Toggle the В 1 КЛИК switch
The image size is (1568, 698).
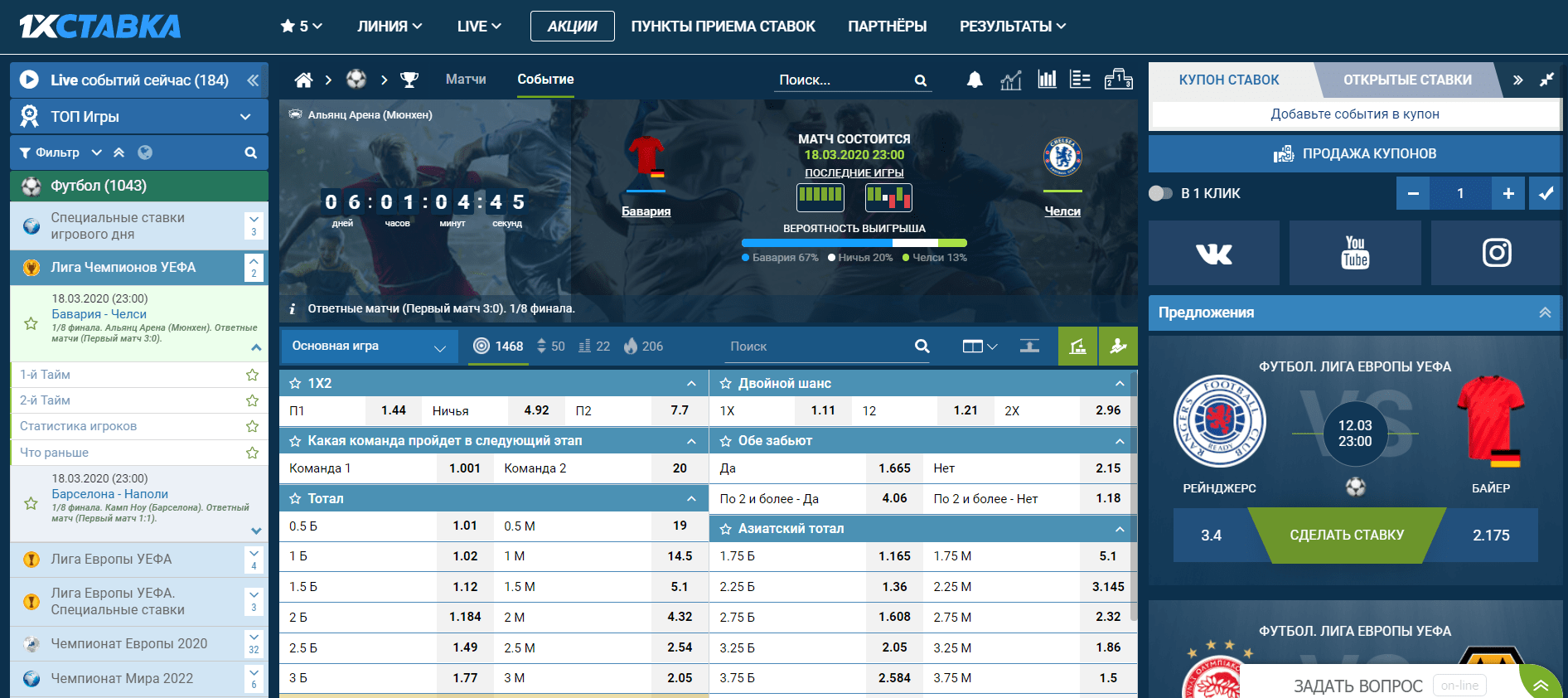tap(1160, 193)
